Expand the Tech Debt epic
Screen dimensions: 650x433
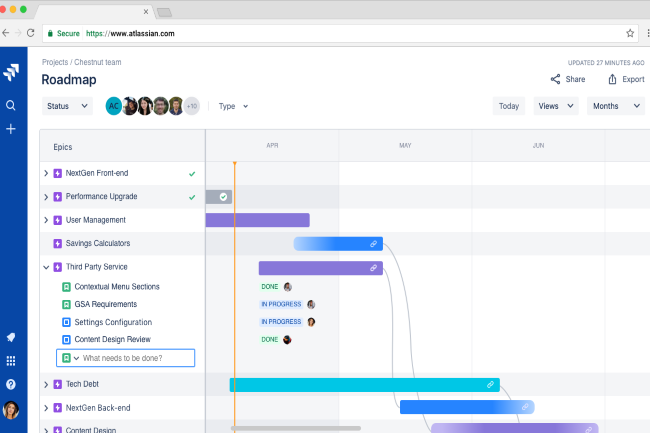click(46, 385)
